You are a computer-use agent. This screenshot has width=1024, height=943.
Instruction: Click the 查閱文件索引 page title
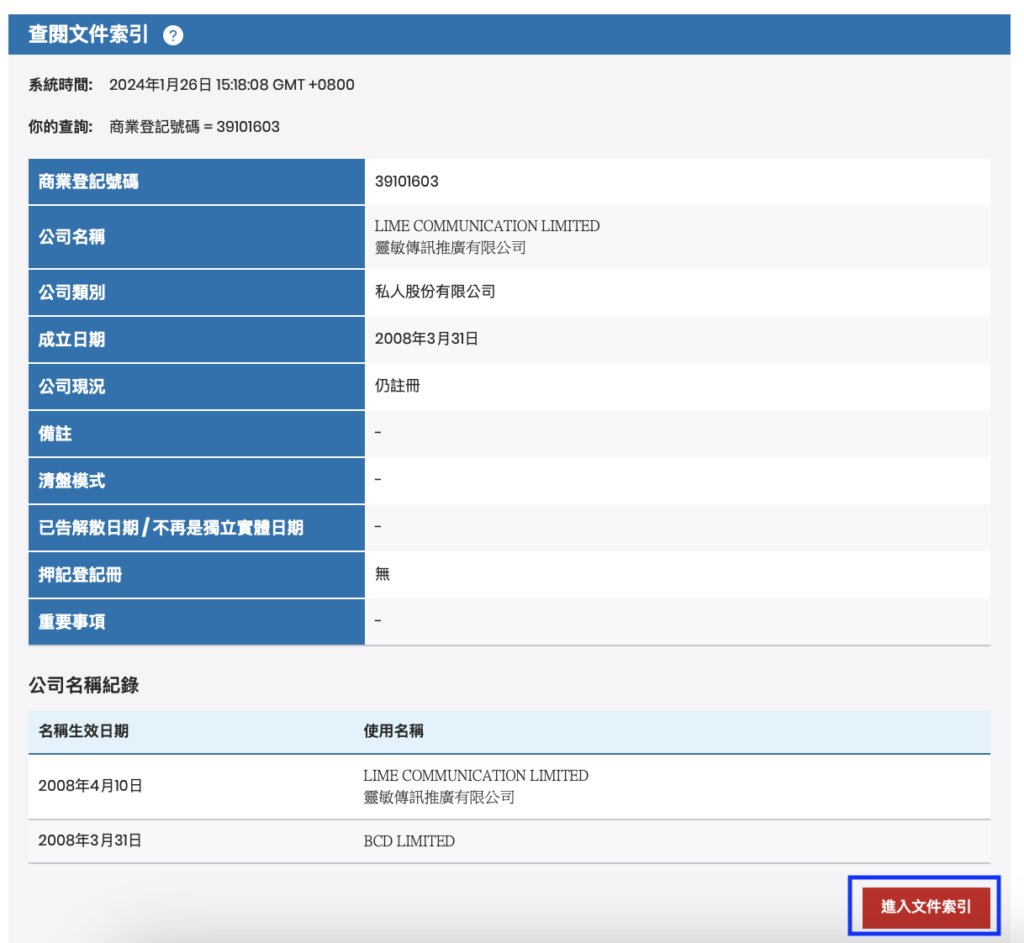tap(88, 35)
